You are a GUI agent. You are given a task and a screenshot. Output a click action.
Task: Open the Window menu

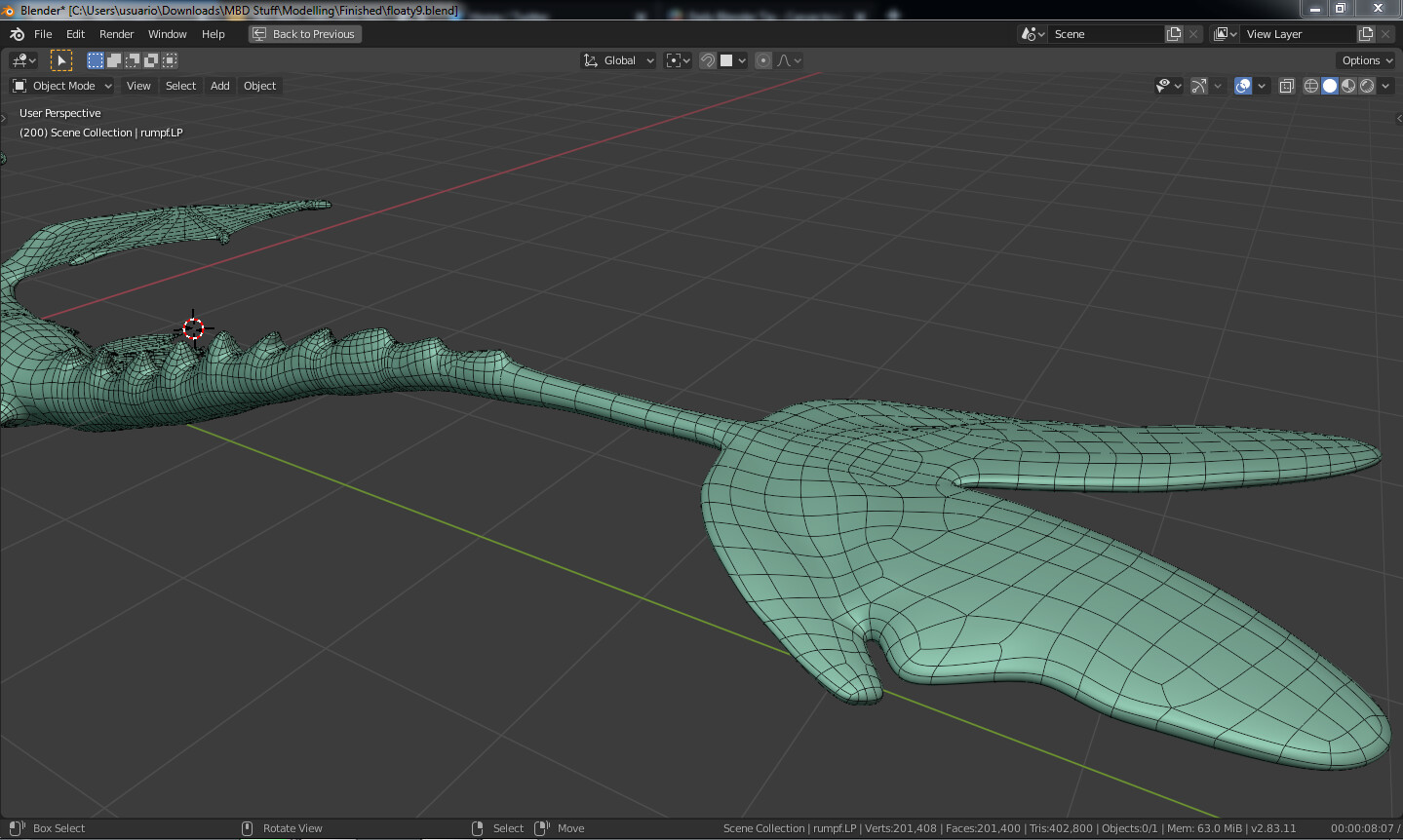[167, 34]
